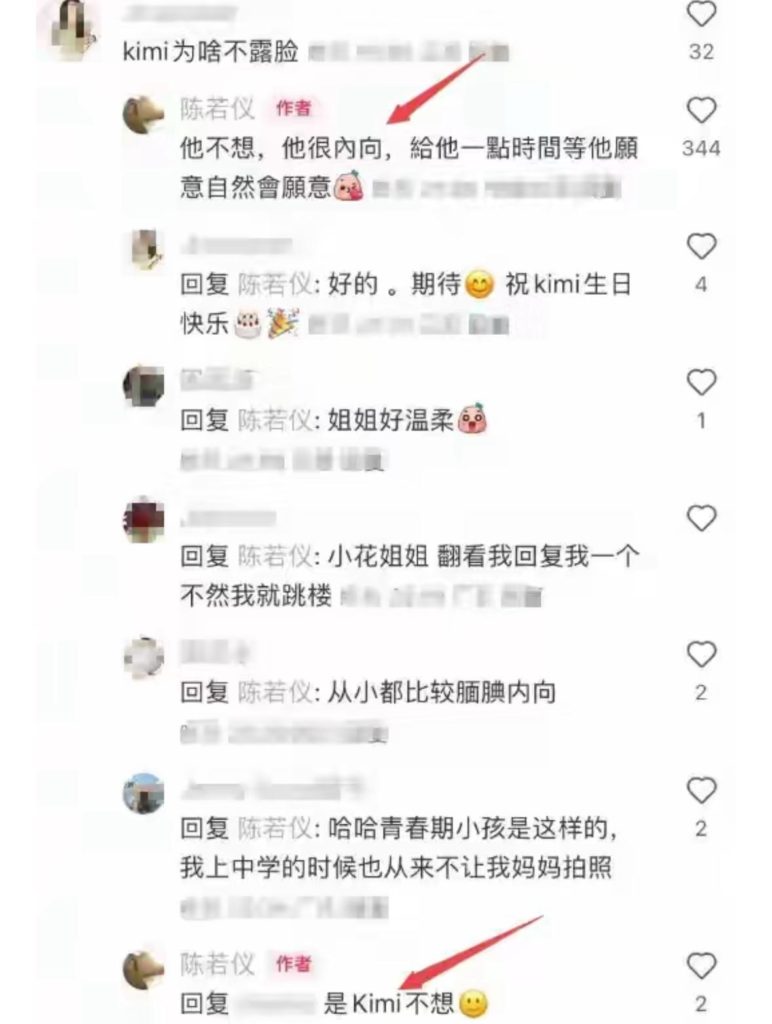Like the author's reply with 344 likes

pos(701,110)
